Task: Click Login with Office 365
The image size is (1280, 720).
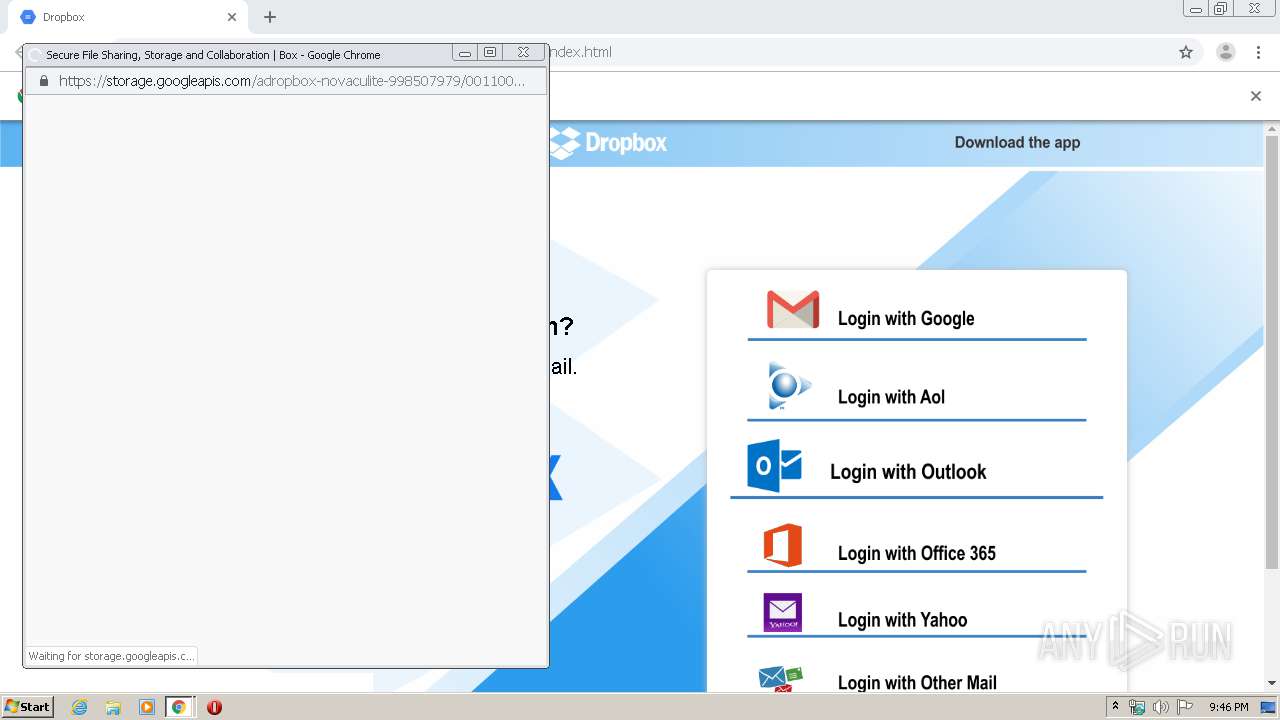Action: point(917,553)
